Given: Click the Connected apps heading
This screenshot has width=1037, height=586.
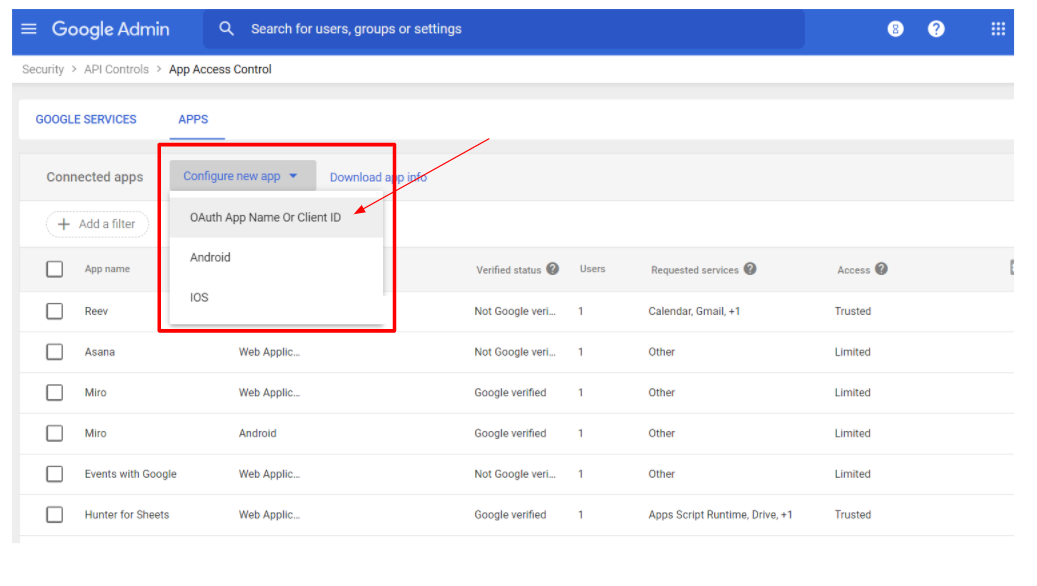Looking at the screenshot, I should coord(95,177).
